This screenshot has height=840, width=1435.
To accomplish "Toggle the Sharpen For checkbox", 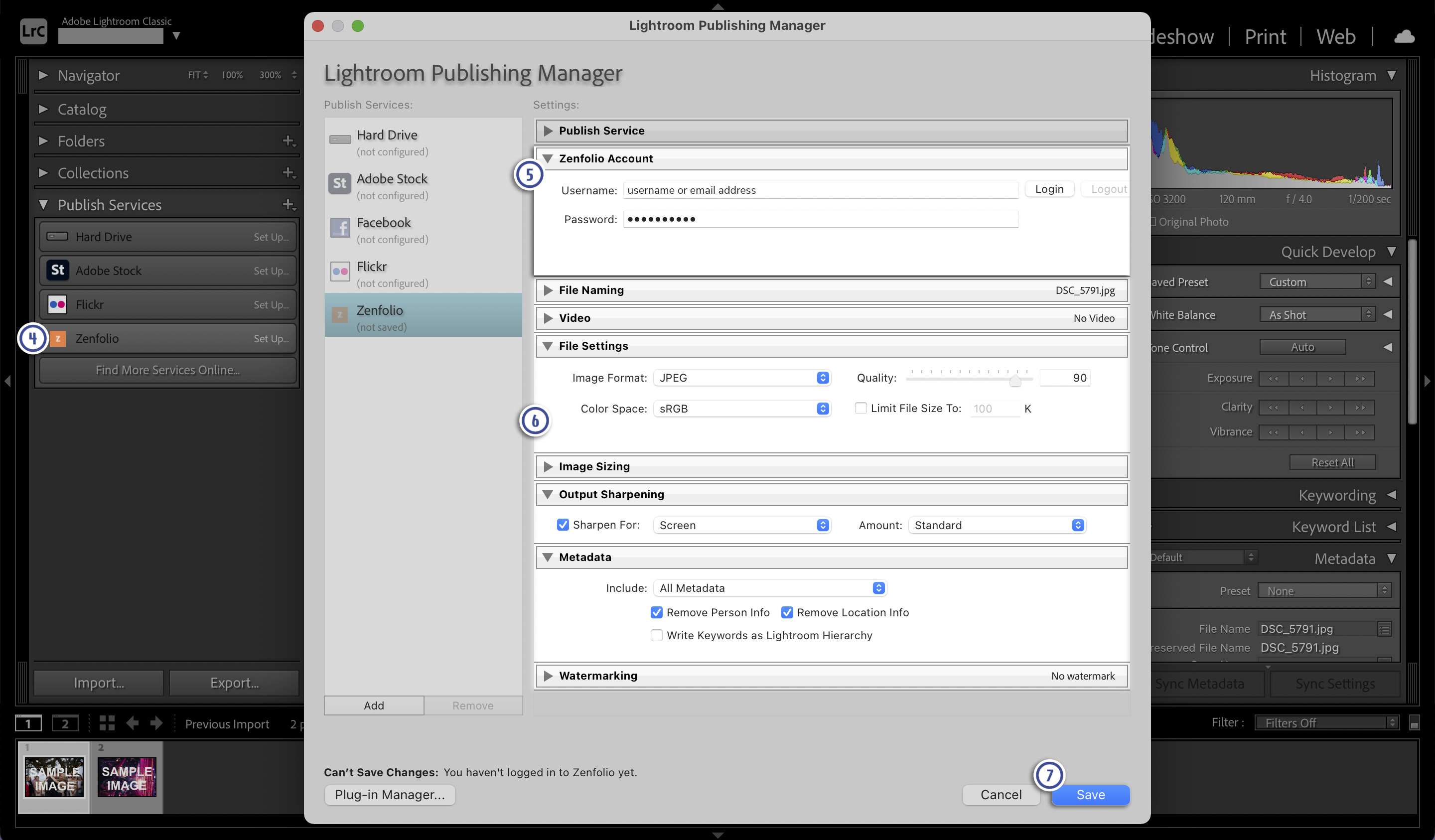I will click(563, 525).
